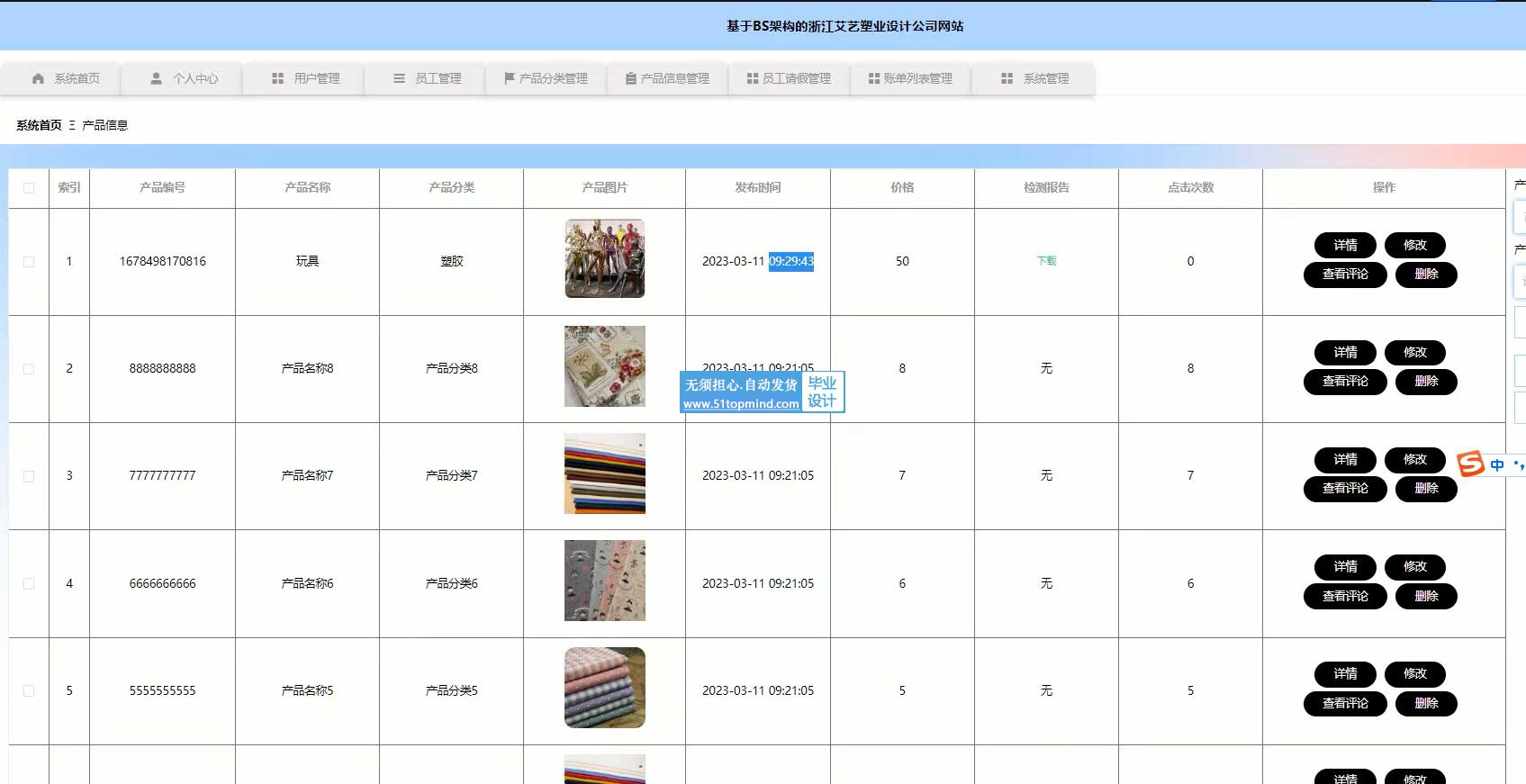
Task: Click 修改 for 产品名称6
Action: (x=1415, y=566)
